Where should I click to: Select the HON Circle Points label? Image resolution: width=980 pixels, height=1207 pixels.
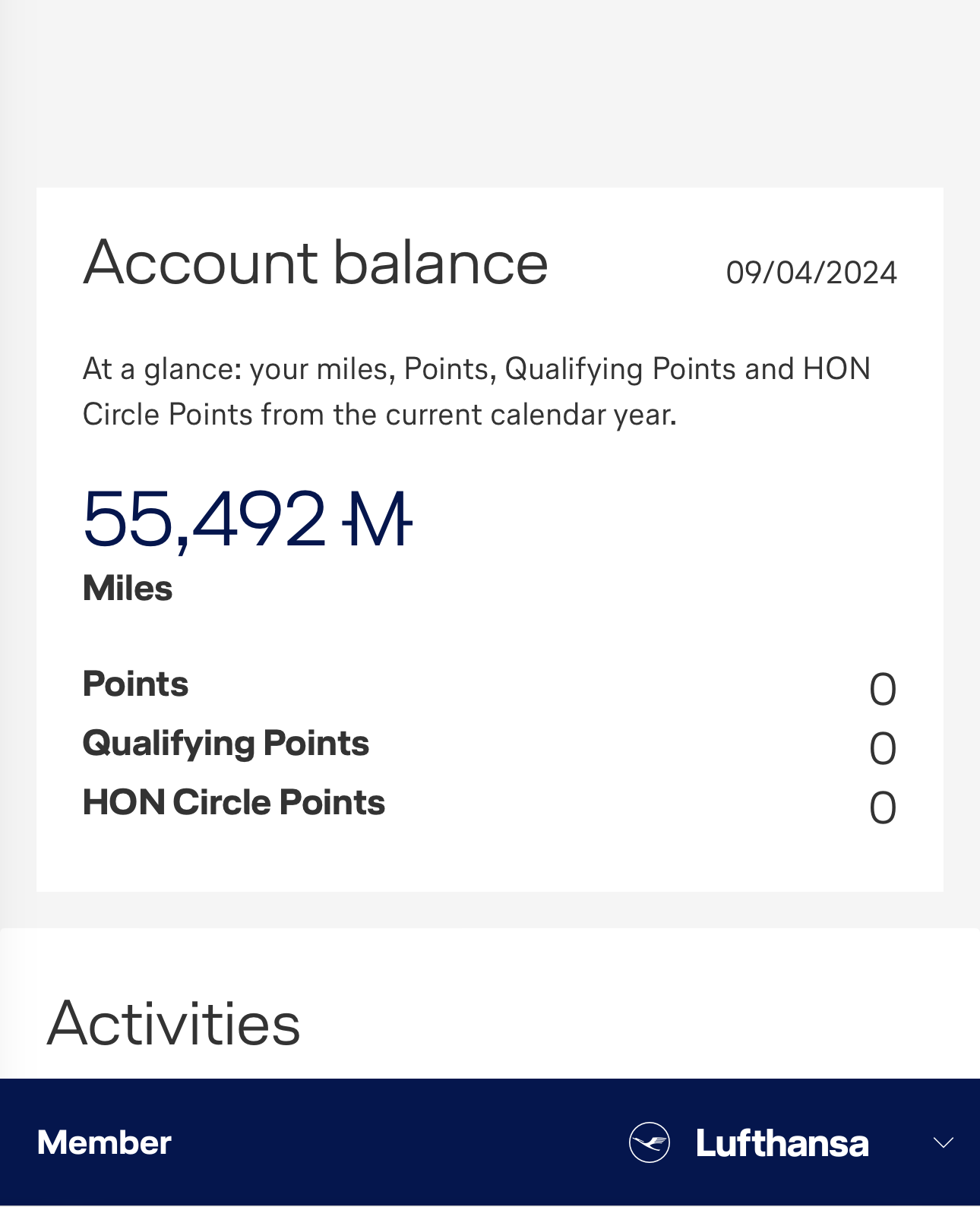click(x=234, y=802)
